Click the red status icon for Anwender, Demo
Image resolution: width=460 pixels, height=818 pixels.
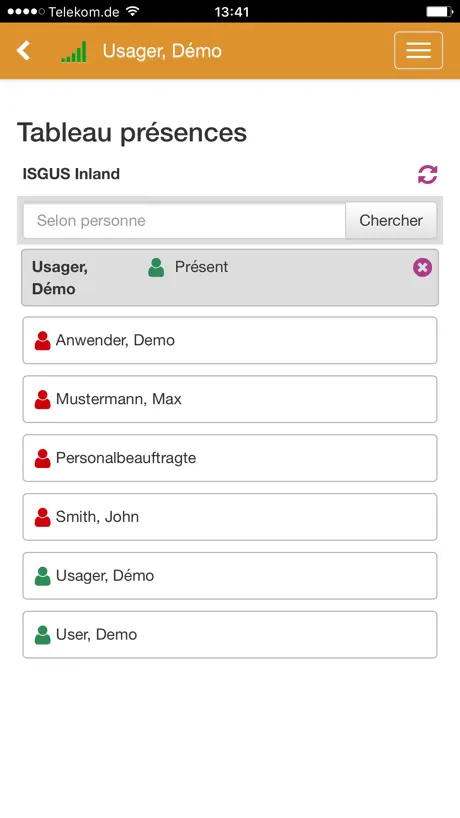(x=43, y=341)
